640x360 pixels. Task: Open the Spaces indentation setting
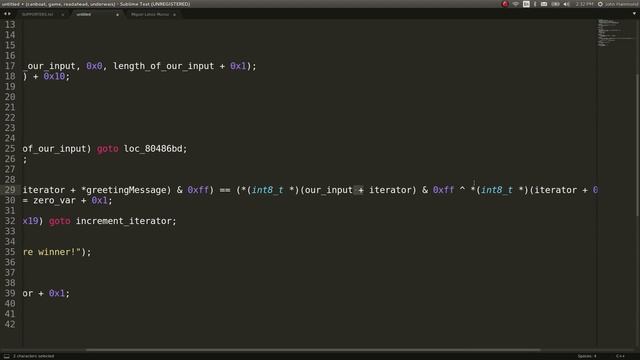click(587, 356)
